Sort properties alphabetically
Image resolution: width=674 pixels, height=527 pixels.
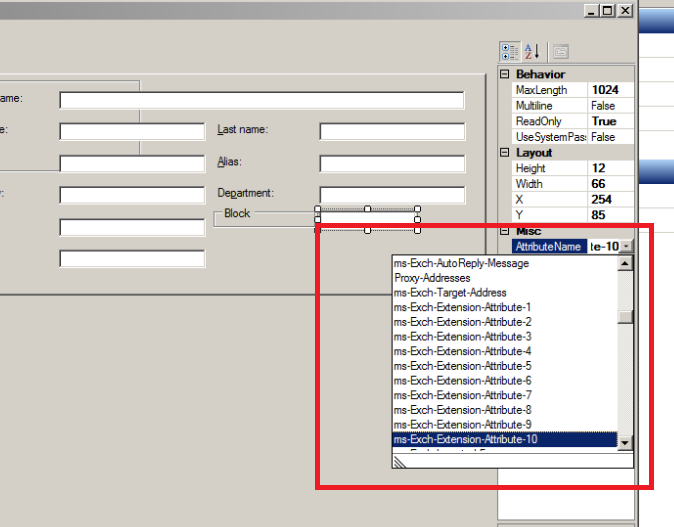pos(532,52)
